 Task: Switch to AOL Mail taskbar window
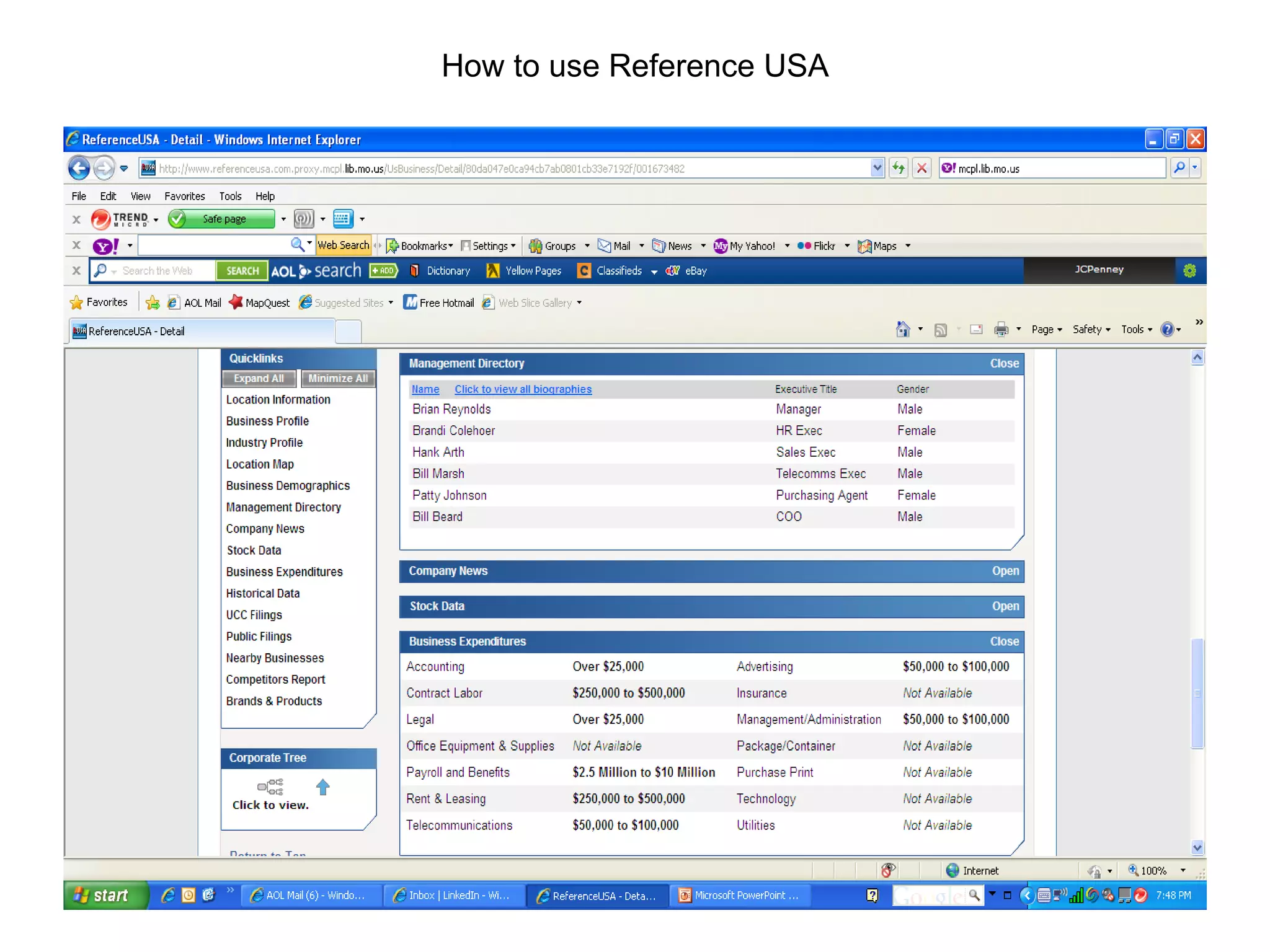click(x=311, y=896)
